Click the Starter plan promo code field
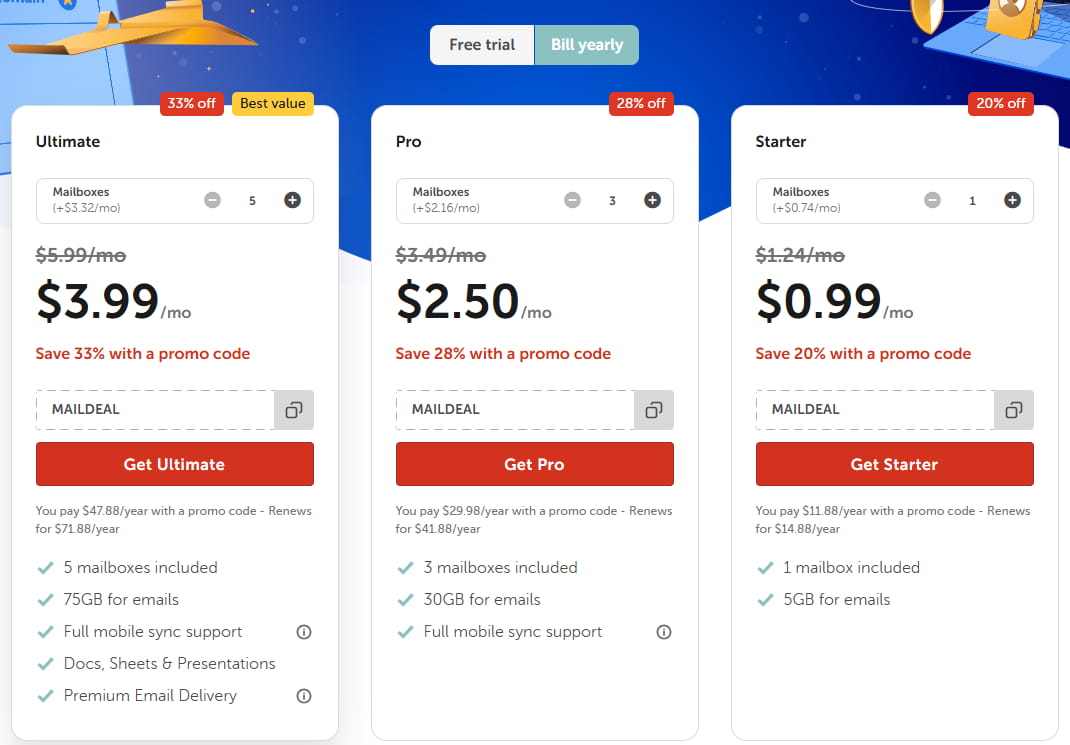Image resolution: width=1070 pixels, height=745 pixels. (x=875, y=410)
